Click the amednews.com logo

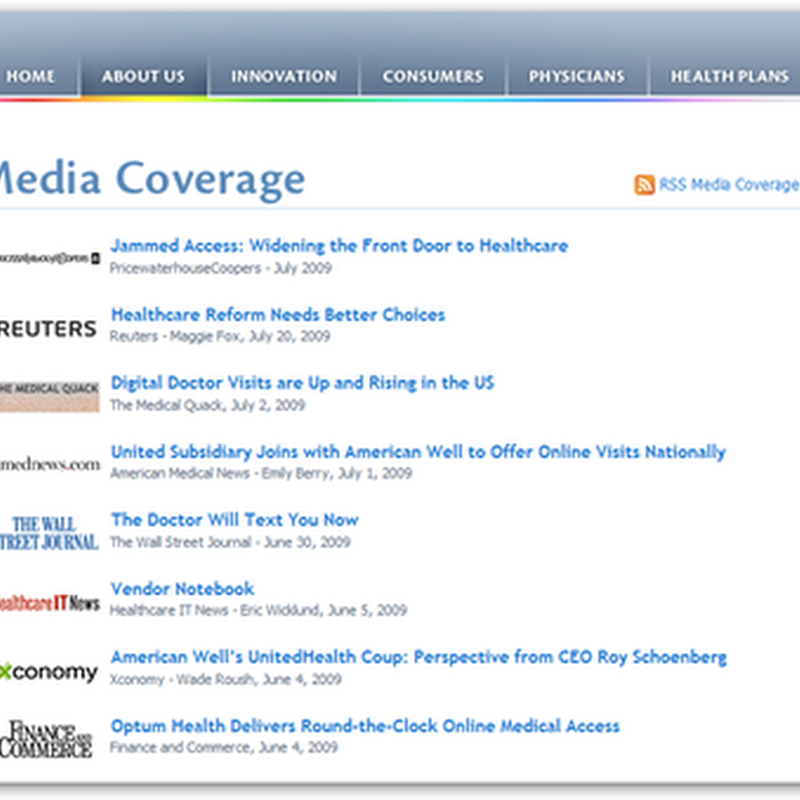pos(50,465)
